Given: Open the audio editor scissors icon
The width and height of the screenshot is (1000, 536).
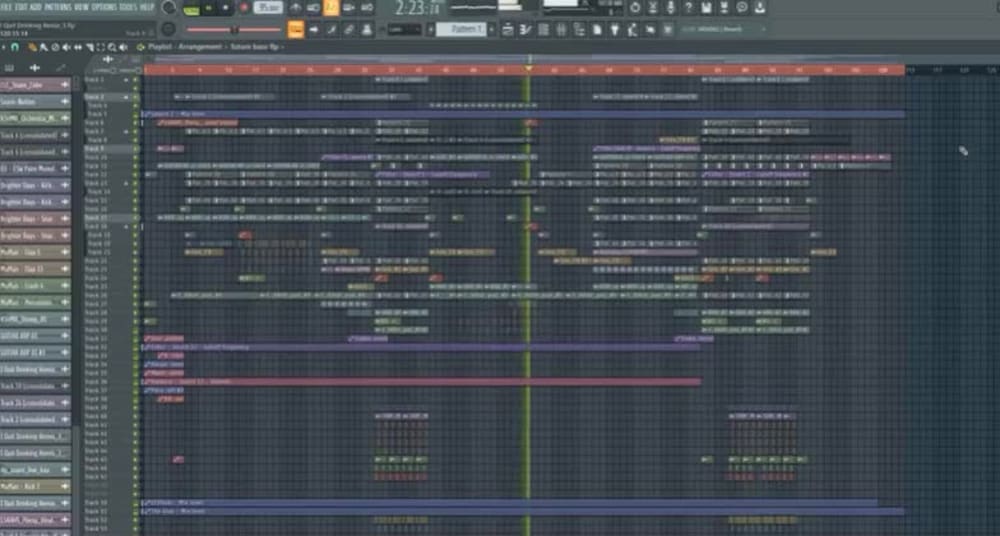Looking at the screenshot, I should click(653, 8).
